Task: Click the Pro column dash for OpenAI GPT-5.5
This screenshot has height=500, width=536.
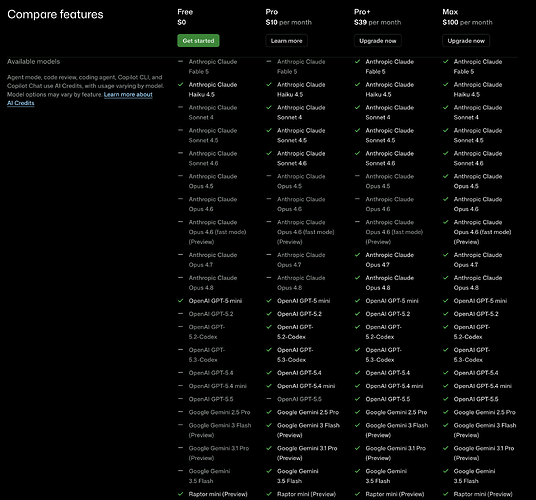Action: (269, 399)
